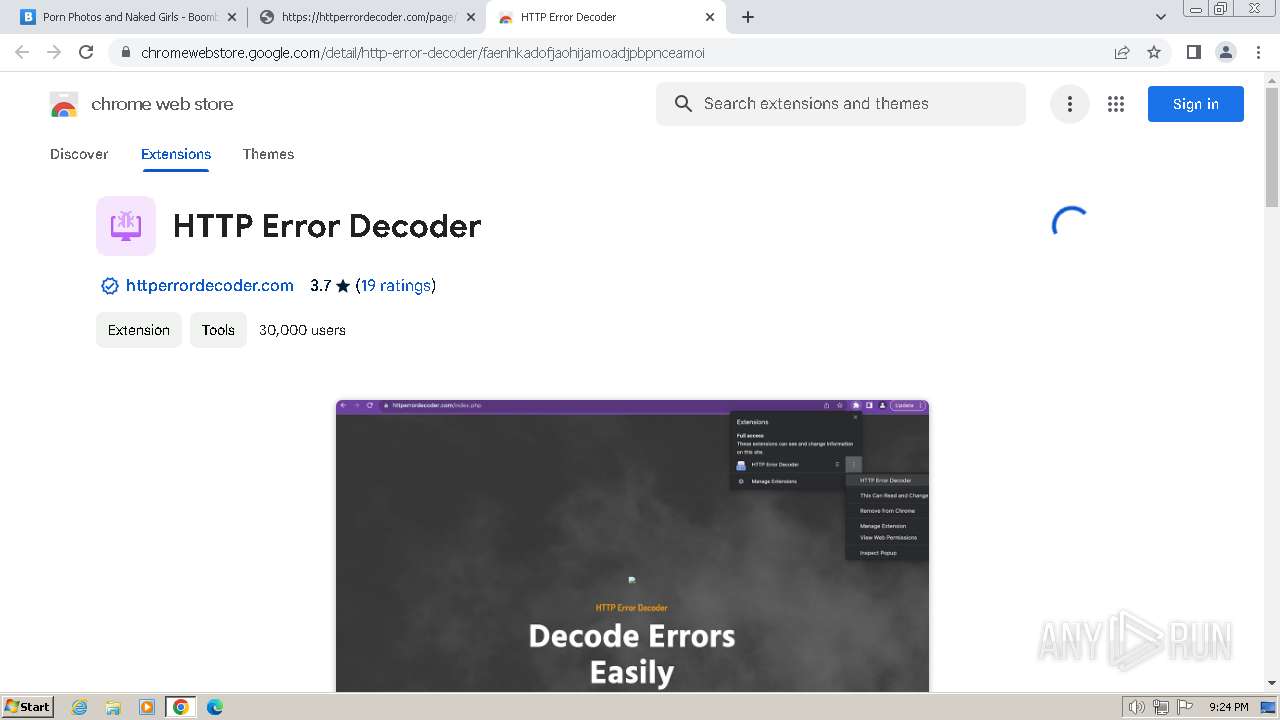
Task: Open the Google apps grid
Action: pos(1116,104)
